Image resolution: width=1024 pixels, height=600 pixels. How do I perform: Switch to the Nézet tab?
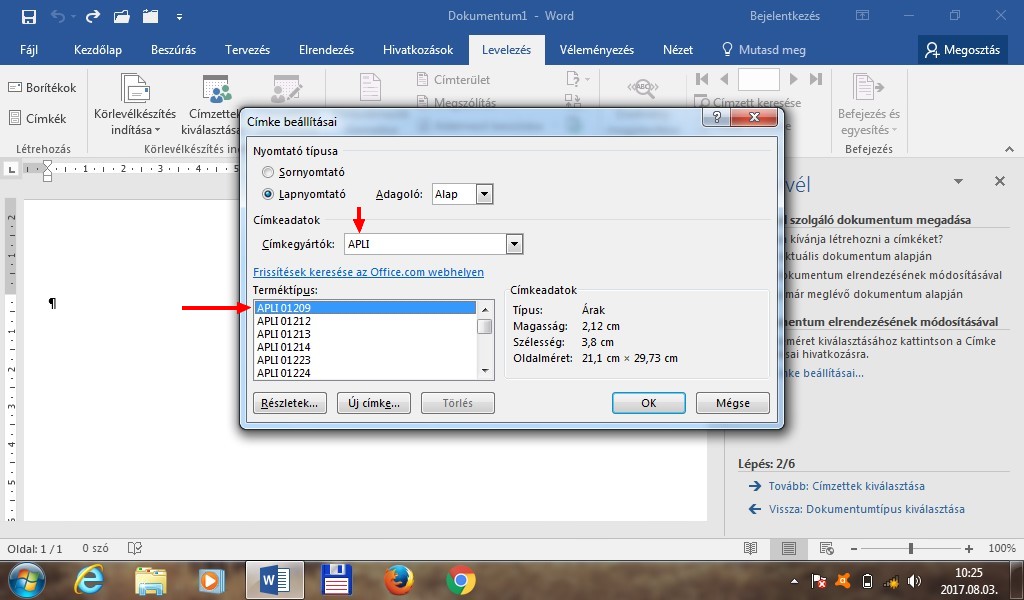point(678,50)
